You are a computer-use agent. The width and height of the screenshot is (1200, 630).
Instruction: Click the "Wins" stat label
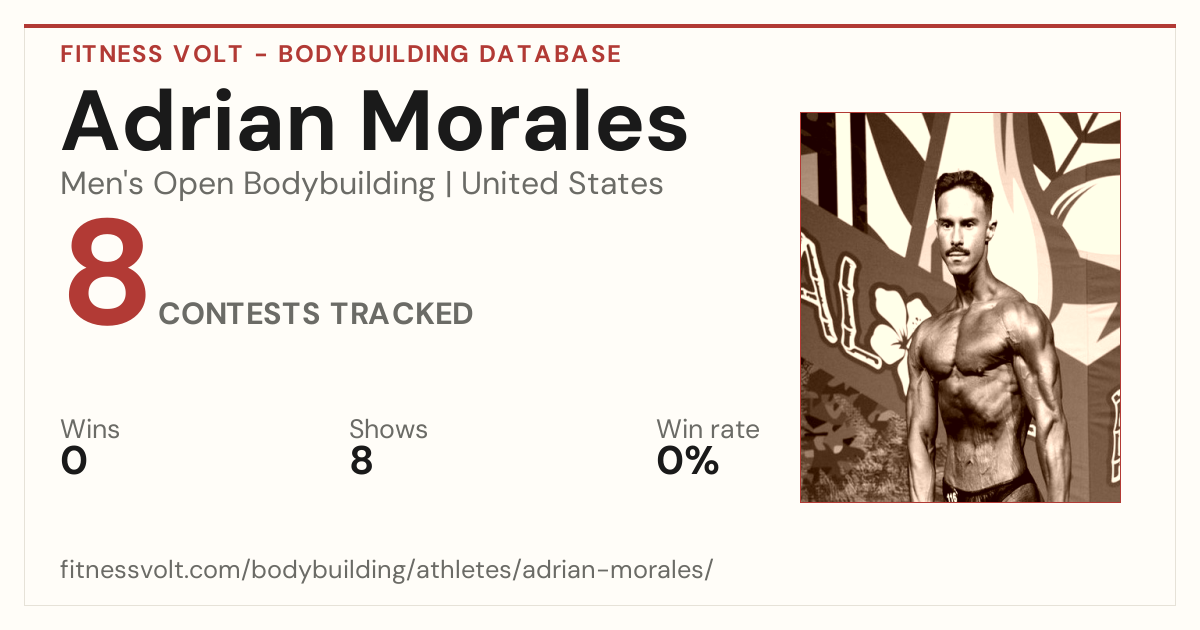(x=90, y=430)
